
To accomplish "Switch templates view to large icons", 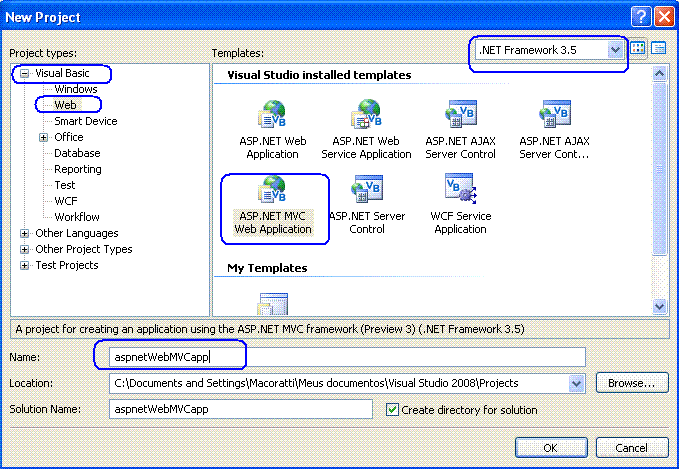I will pyautogui.click(x=637, y=48).
